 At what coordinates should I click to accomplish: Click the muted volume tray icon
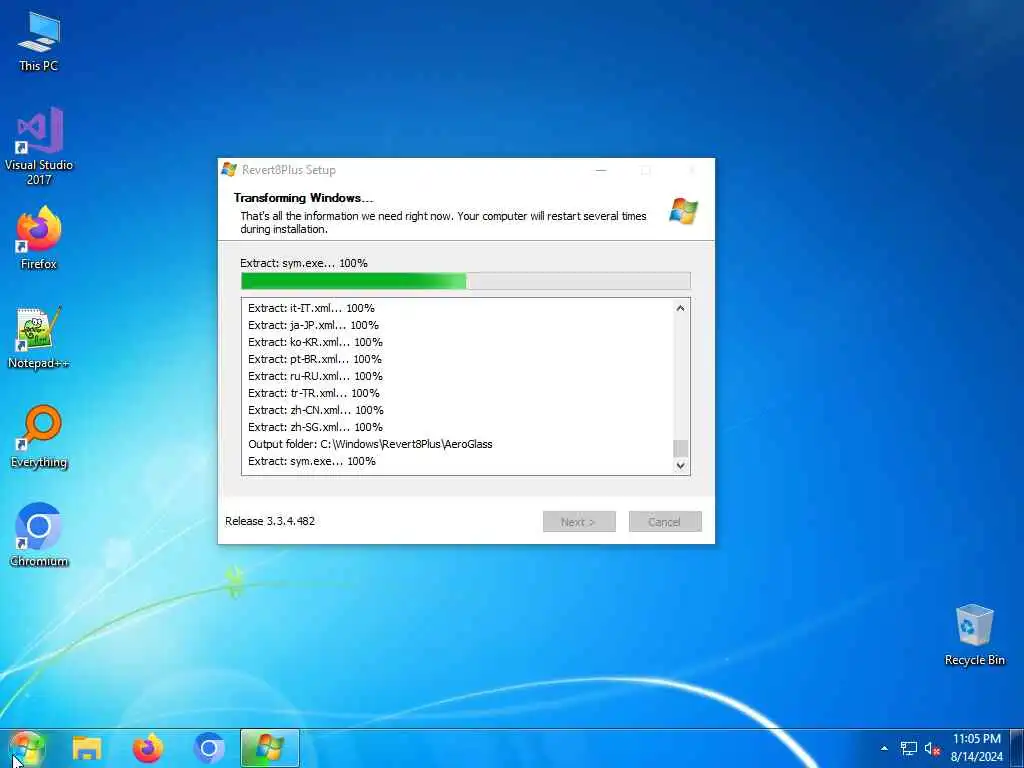coord(933,748)
